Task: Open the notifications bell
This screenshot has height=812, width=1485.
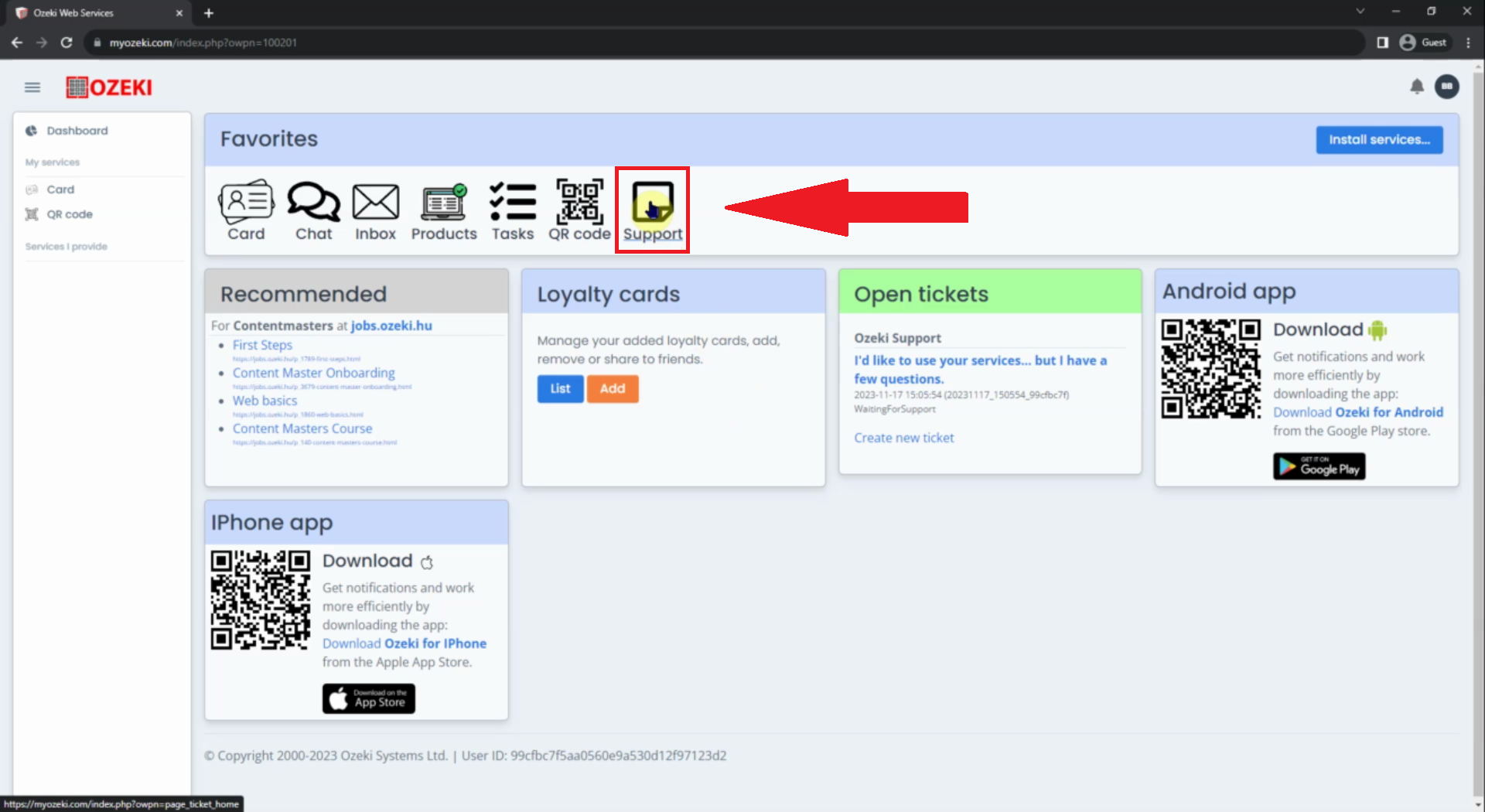Action: (x=1417, y=87)
